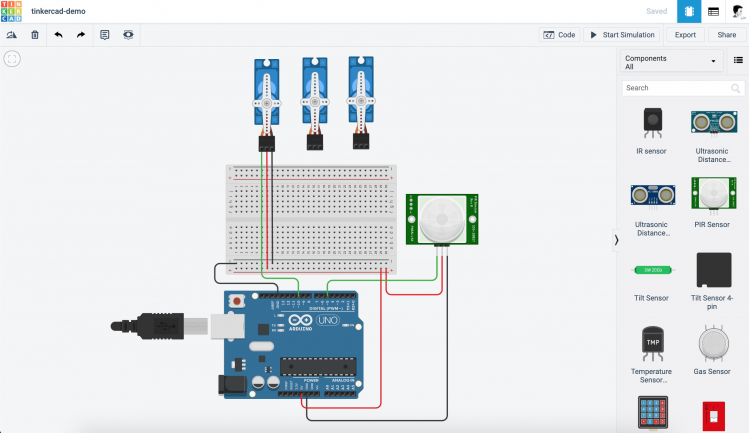Click the Saved status text
Image resolution: width=749 pixels, height=433 pixels.
click(656, 11)
